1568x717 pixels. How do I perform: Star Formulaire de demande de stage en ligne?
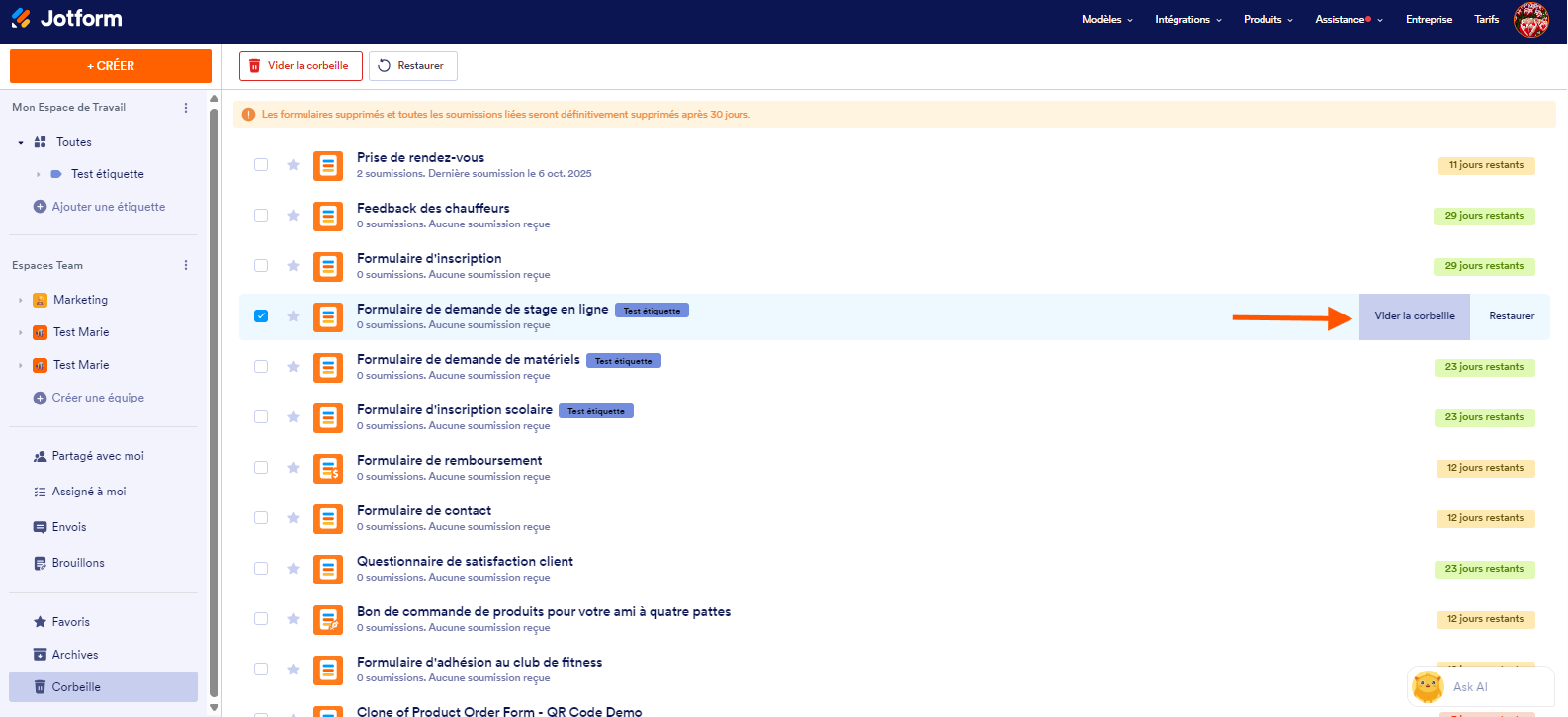pyautogui.click(x=293, y=316)
